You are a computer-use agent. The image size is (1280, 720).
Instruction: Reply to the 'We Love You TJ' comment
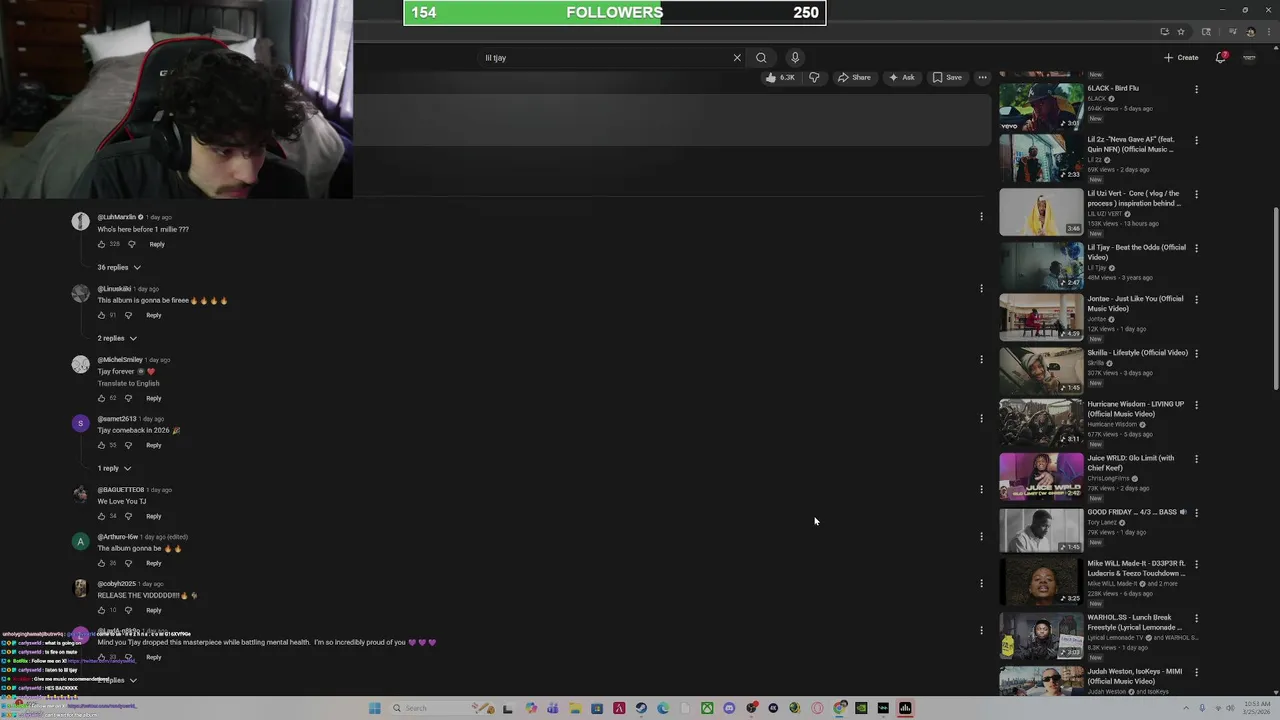coord(153,516)
